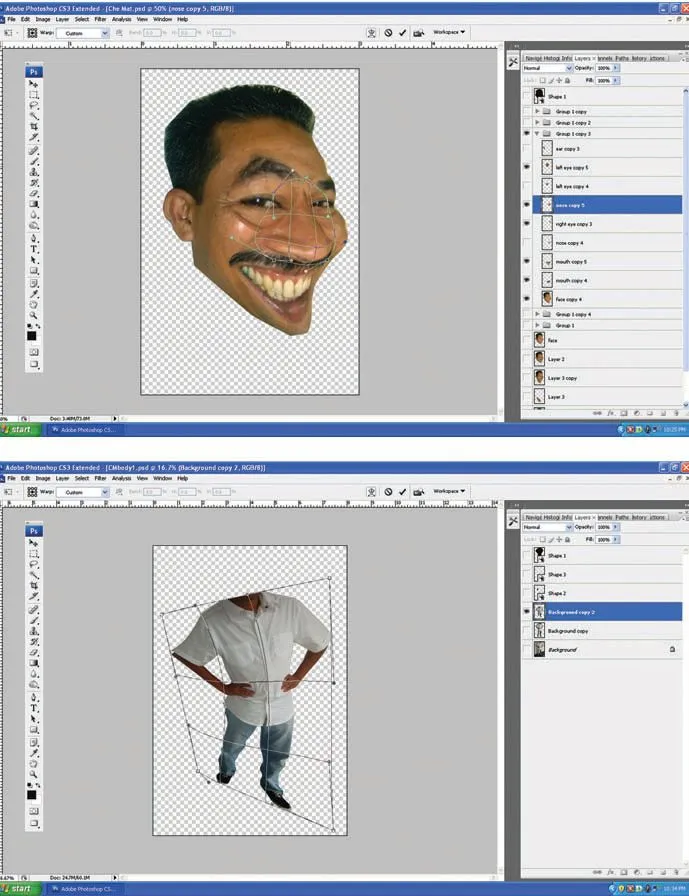
Task: Select the Type tool in top window
Action: click(34, 249)
